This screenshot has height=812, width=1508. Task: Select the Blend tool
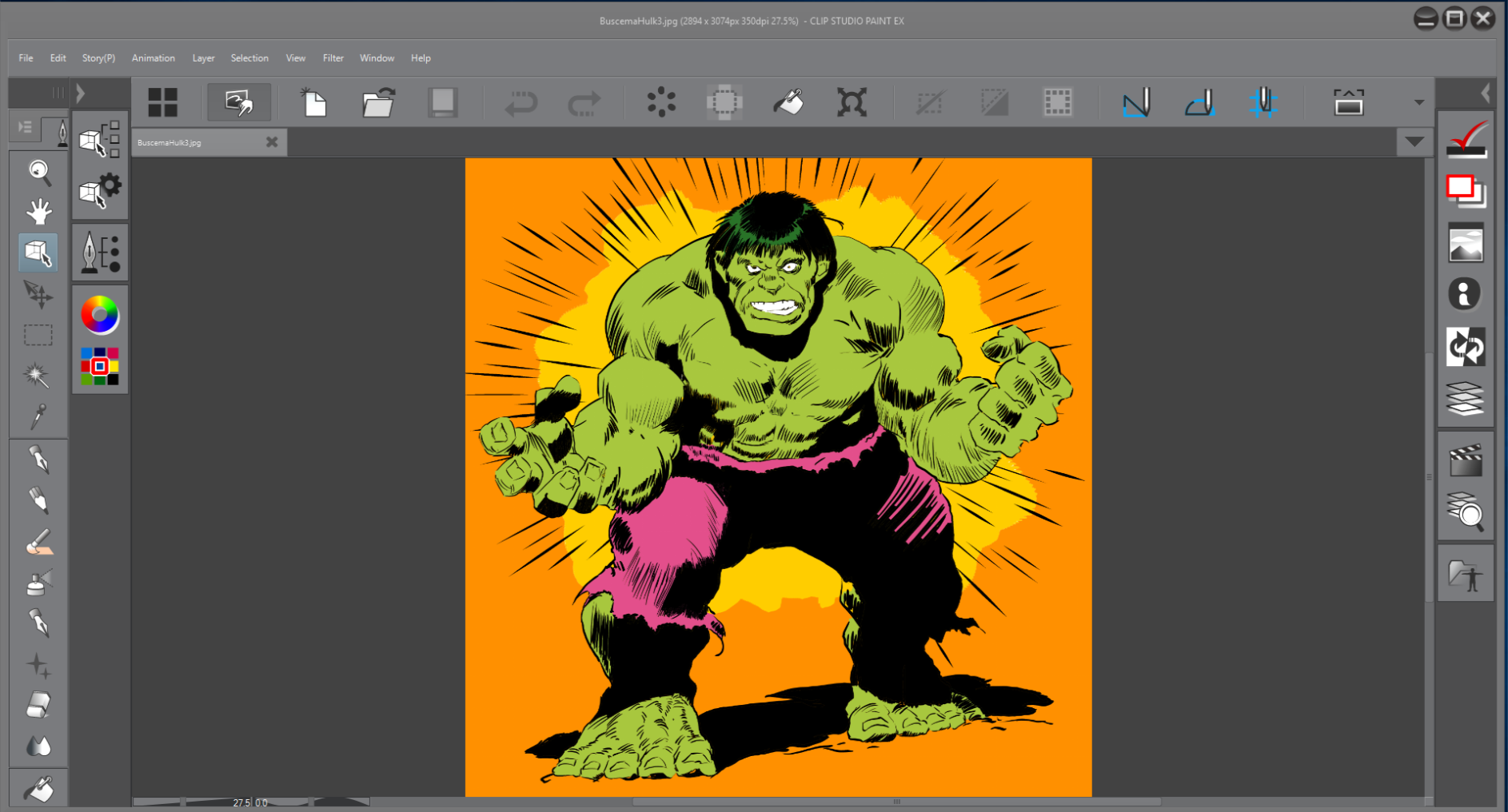pos(38,746)
